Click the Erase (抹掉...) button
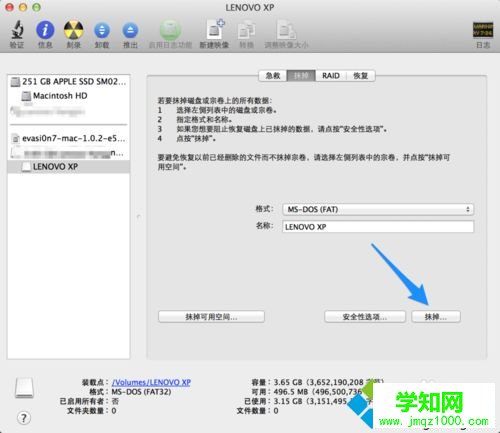 [x=436, y=317]
